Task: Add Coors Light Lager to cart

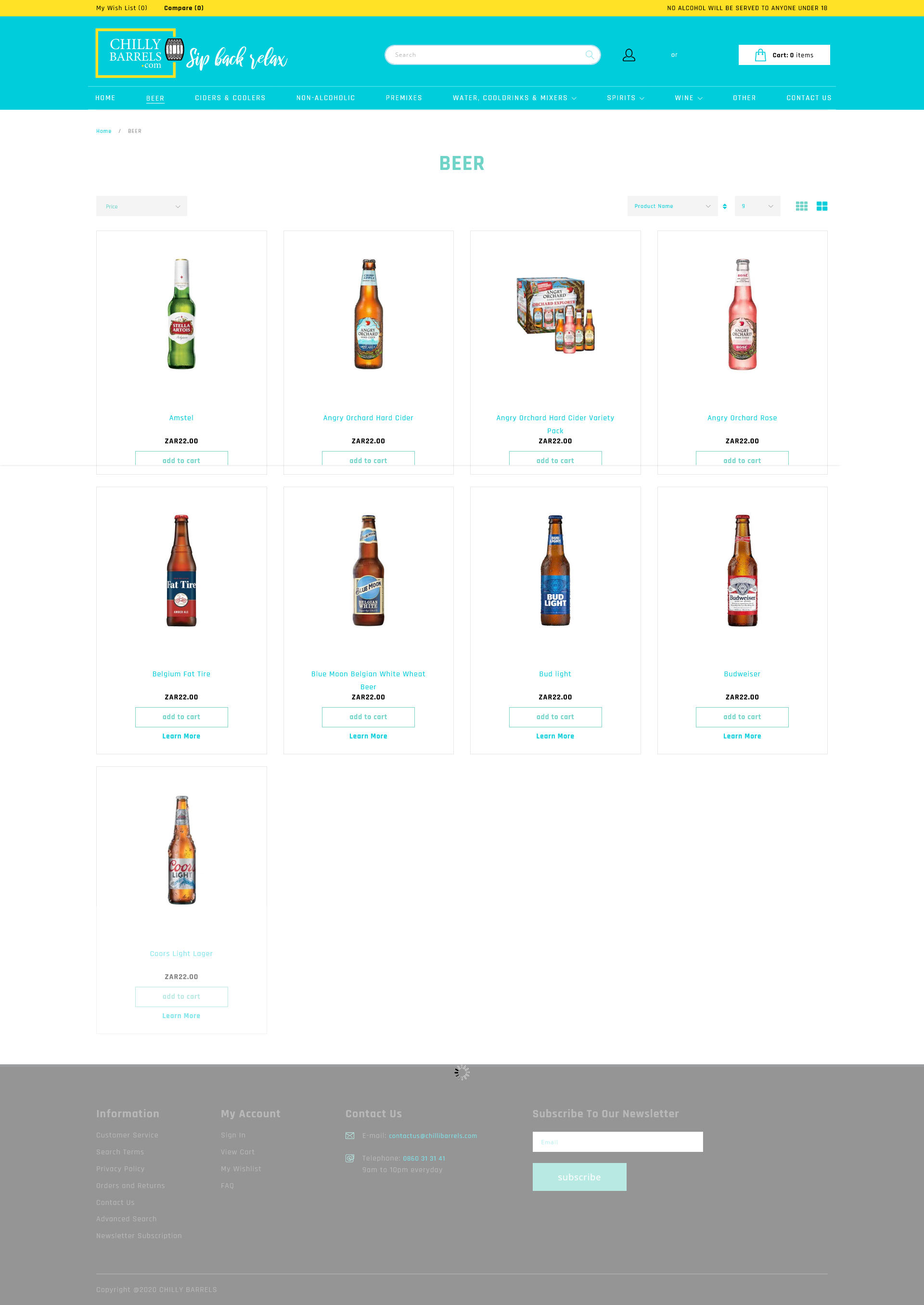Action: click(x=181, y=996)
